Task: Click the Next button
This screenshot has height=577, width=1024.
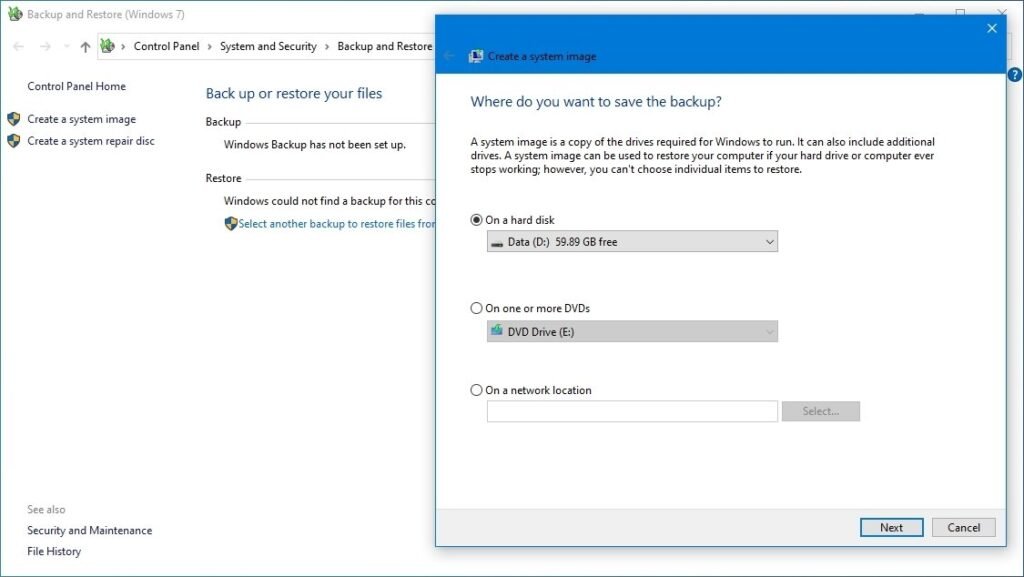Action: (891, 527)
